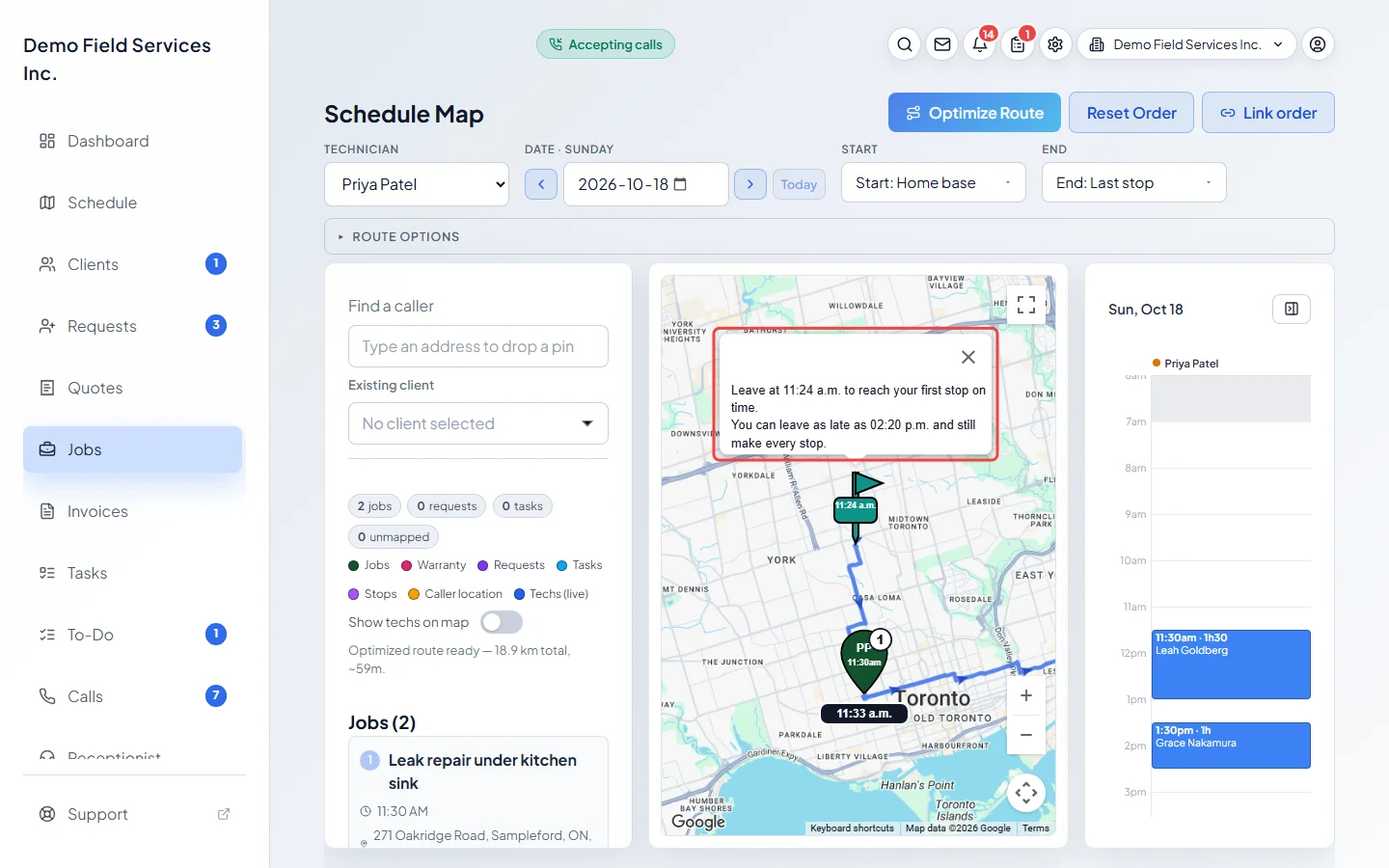The height and width of the screenshot is (868, 1389).
Task: Open Requests in sidebar
Action: (x=132, y=326)
